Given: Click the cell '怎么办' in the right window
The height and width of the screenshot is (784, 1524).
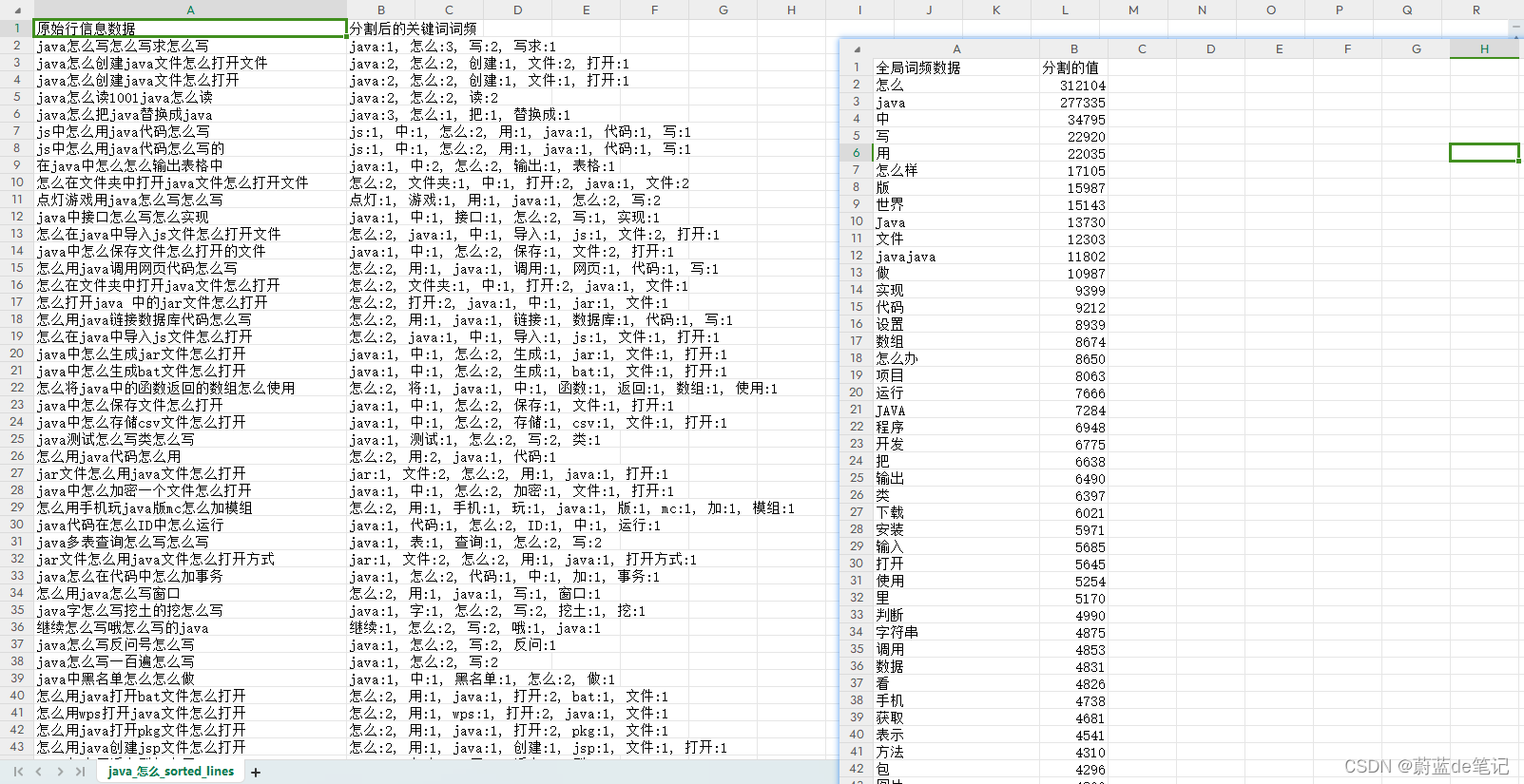Looking at the screenshot, I should click(956, 358).
